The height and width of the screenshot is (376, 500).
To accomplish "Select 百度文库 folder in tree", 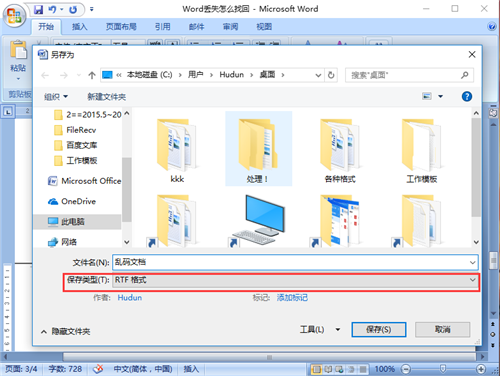I will 75,145.
